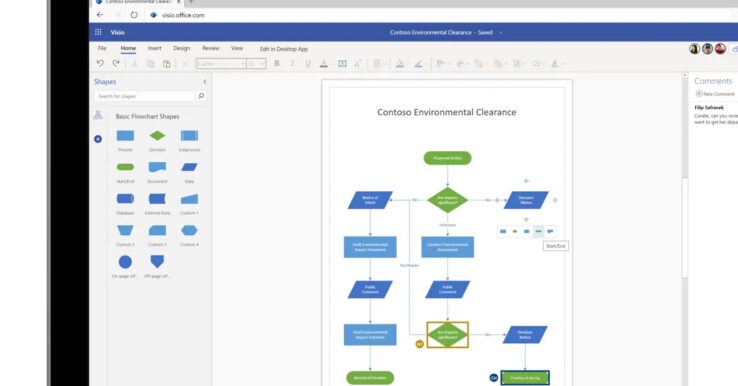Paste from clipboard in toolbar
The height and width of the screenshot is (386, 738).
(167, 64)
